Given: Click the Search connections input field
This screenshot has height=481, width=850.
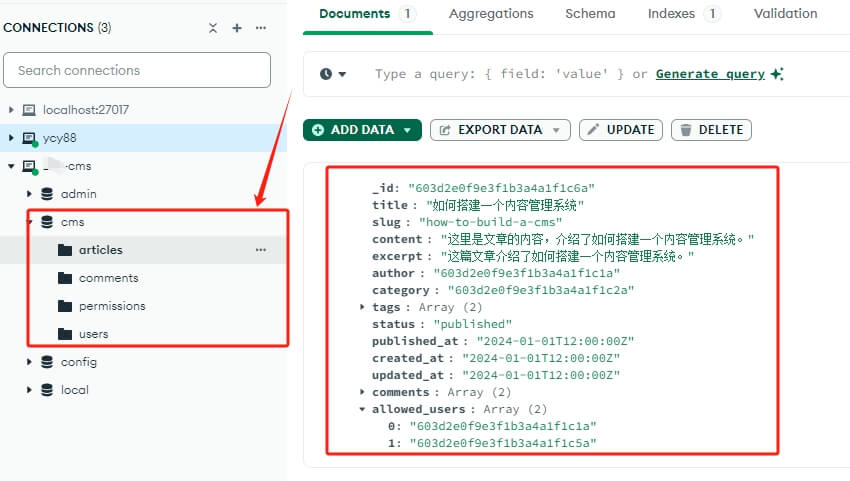Looking at the screenshot, I should (x=137, y=70).
